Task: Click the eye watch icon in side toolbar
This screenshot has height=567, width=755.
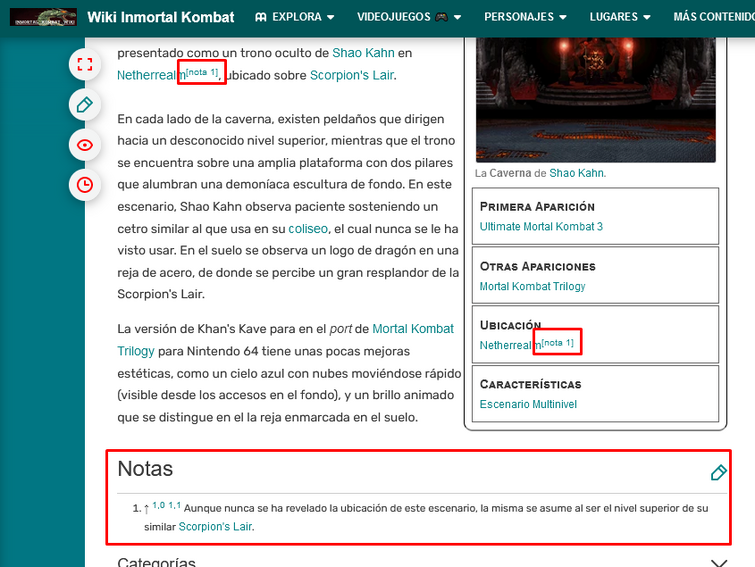Action: coord(85,145)
